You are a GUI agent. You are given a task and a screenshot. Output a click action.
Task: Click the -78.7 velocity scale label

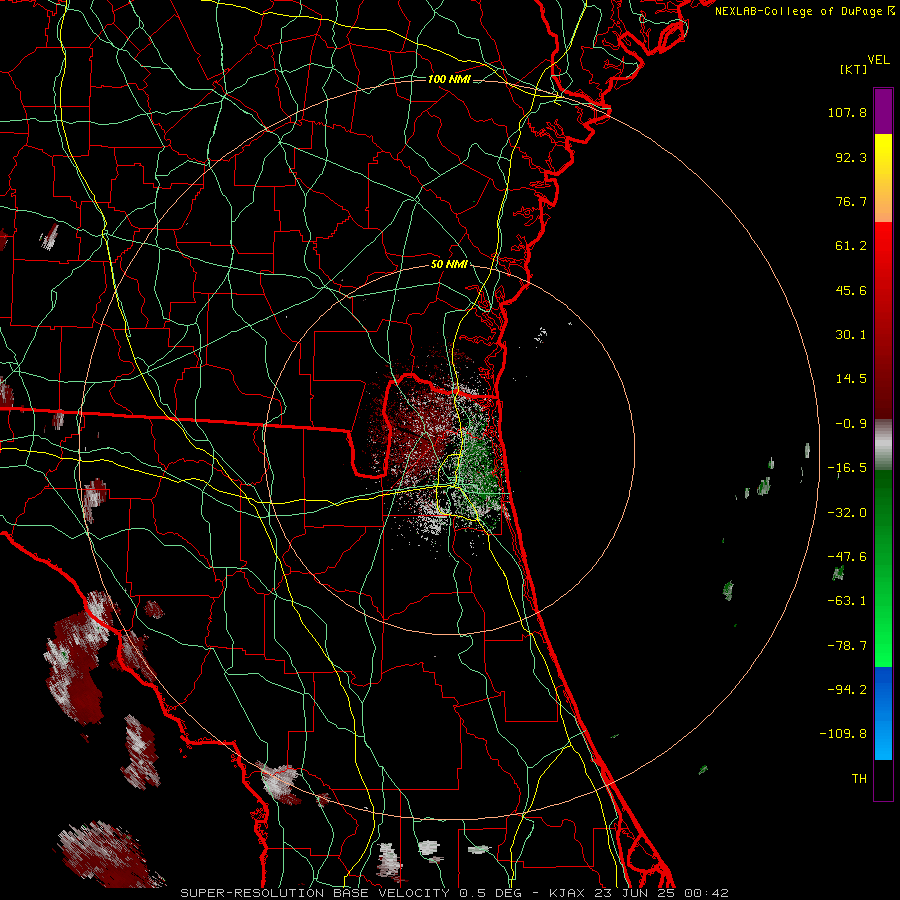(847, 646)
